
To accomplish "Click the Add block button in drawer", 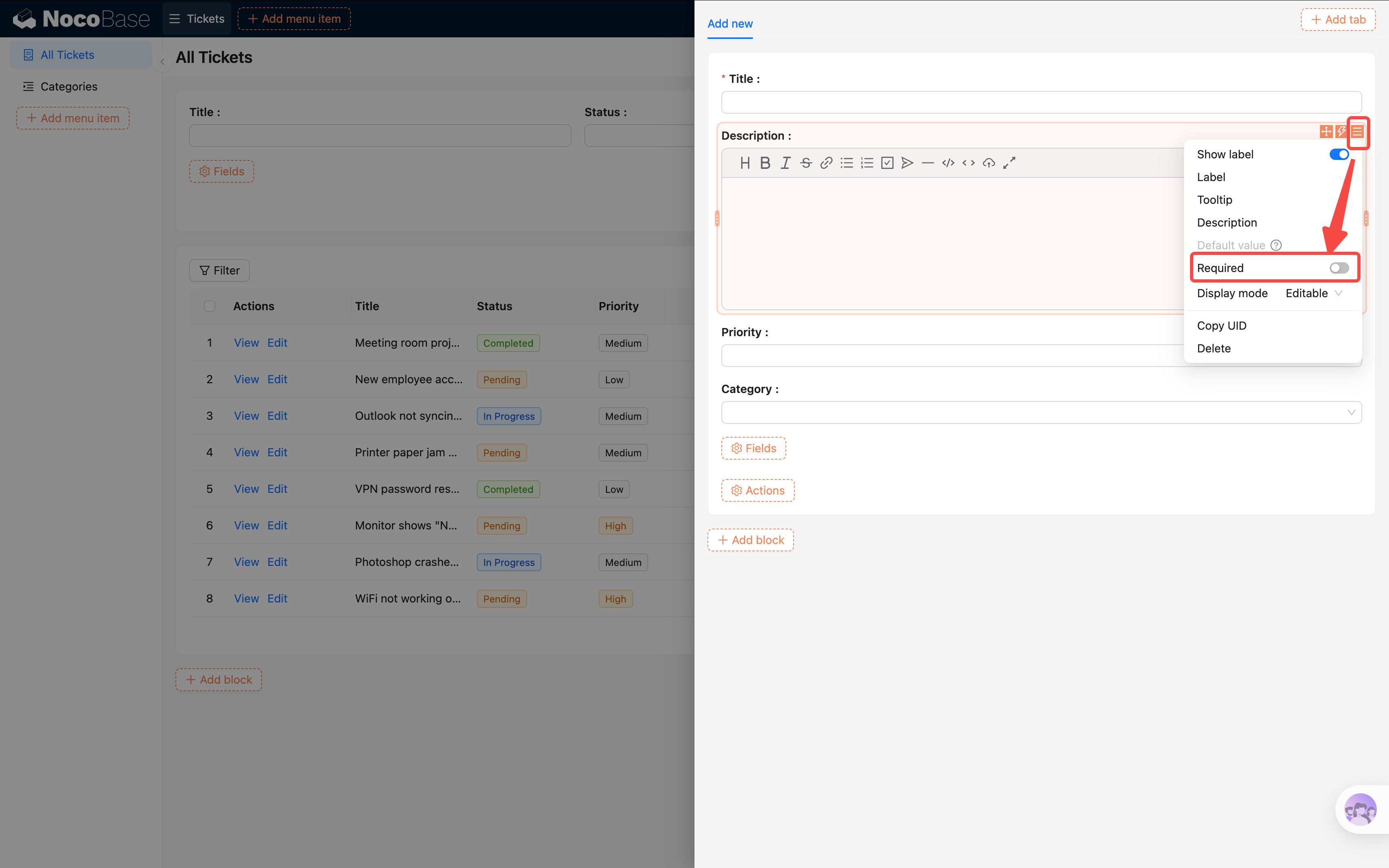I will tap(751, 540).
